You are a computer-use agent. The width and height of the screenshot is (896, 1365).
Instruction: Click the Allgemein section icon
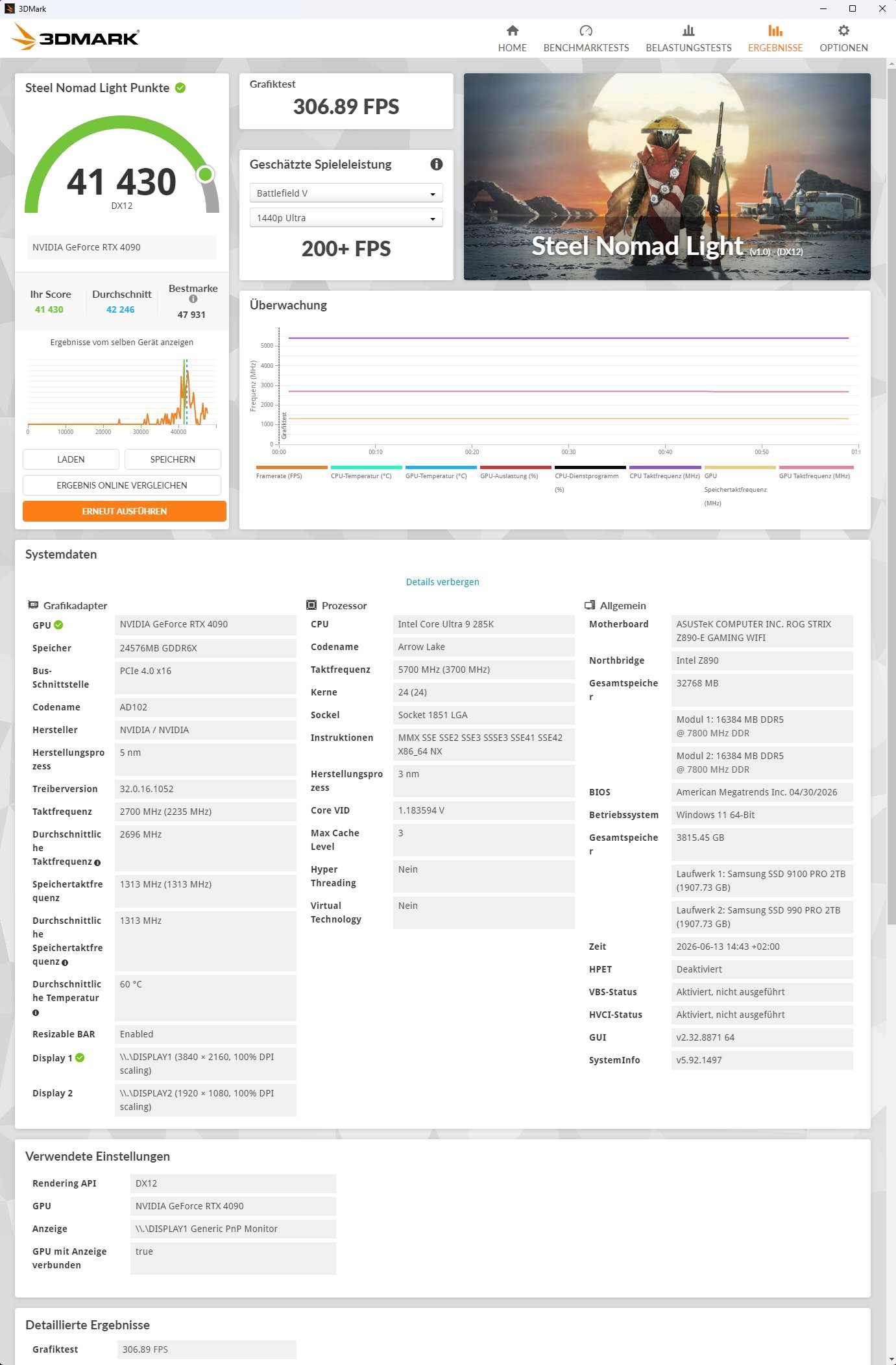click(590, 605)
